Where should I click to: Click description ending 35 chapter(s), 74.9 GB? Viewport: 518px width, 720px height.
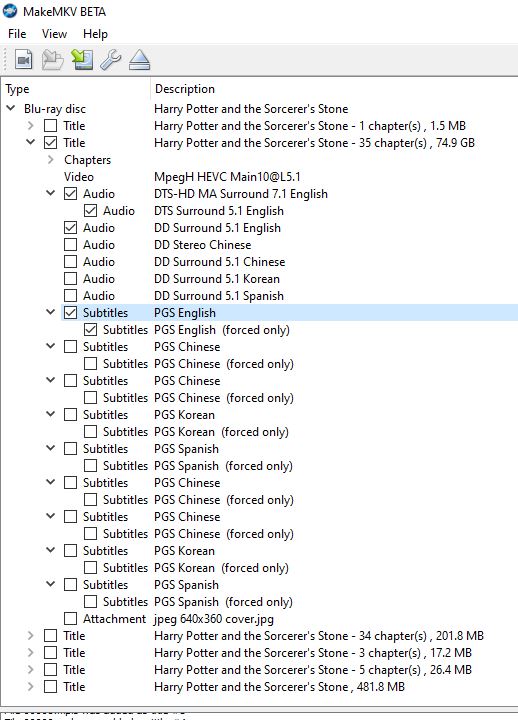point(314,143)
